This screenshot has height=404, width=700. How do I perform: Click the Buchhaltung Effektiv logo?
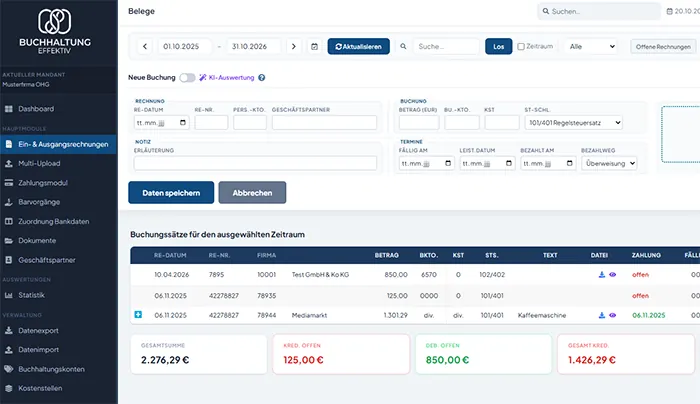coord(55,30)
